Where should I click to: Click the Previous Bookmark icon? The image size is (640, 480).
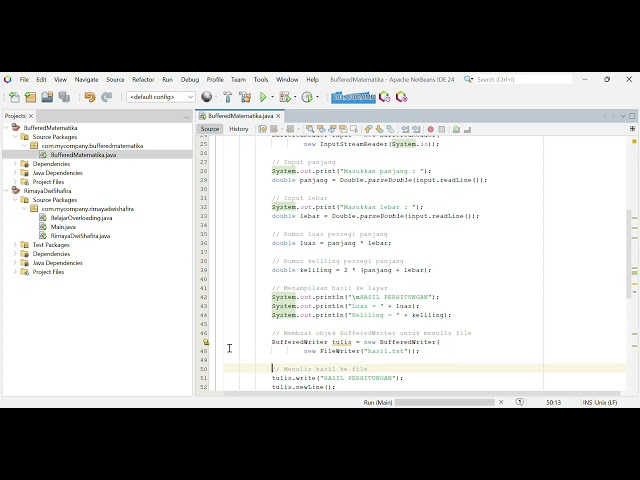(x=369, y=129)
